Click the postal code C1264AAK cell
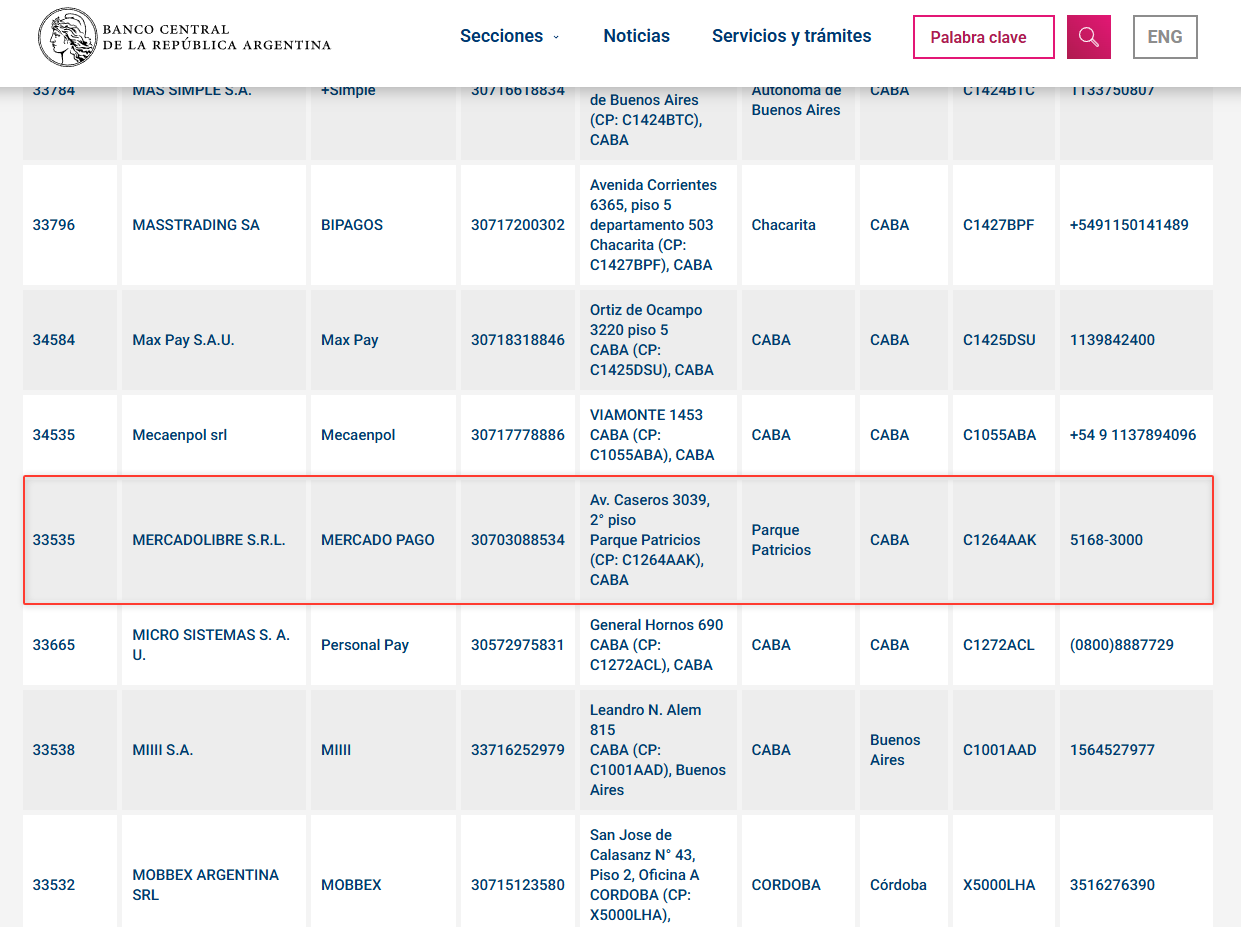This screenshot has height=927, width=1241. pos(999,540)
